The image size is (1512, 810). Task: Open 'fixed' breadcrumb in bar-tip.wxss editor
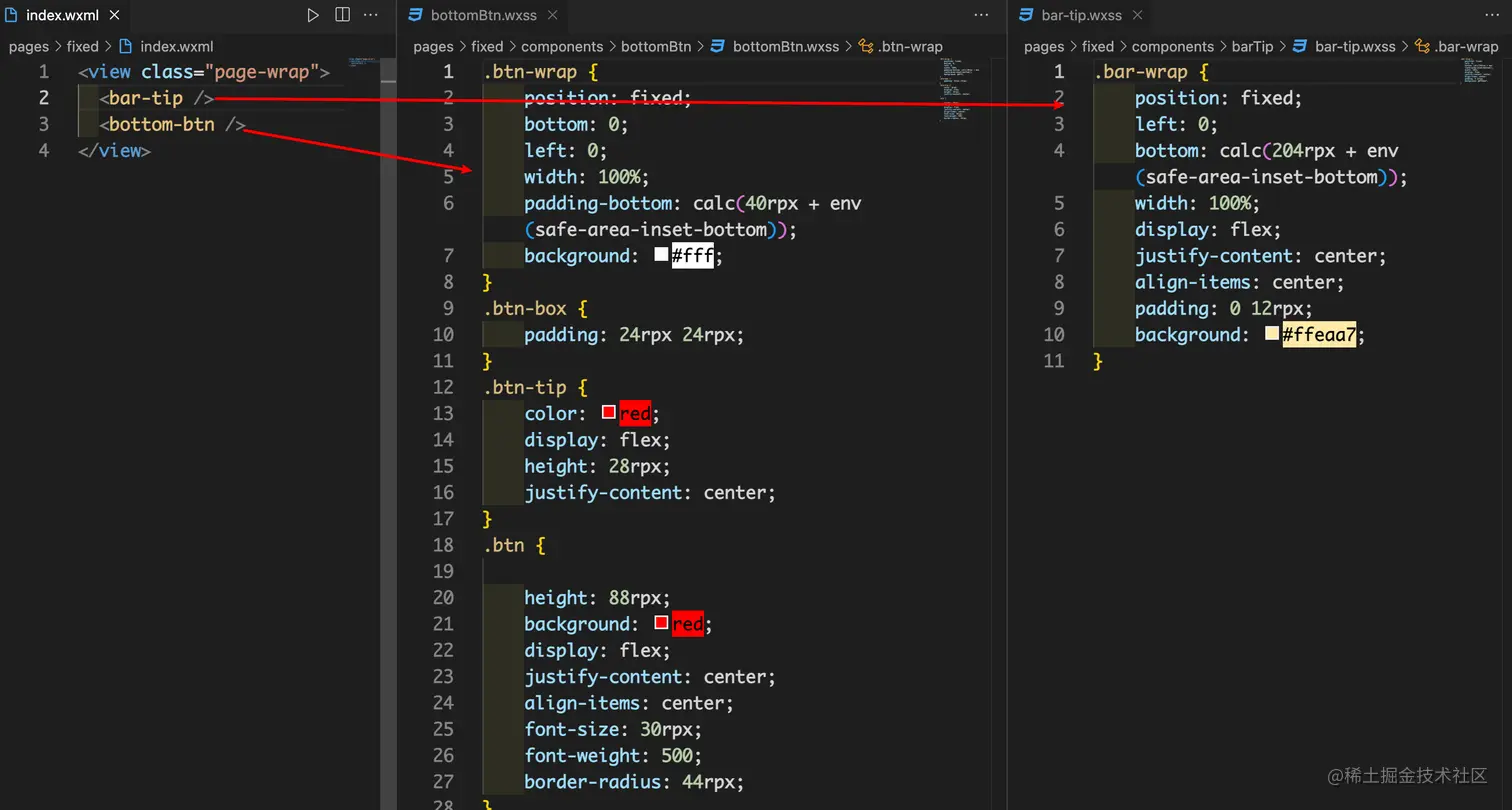(x=1098, y=46)
